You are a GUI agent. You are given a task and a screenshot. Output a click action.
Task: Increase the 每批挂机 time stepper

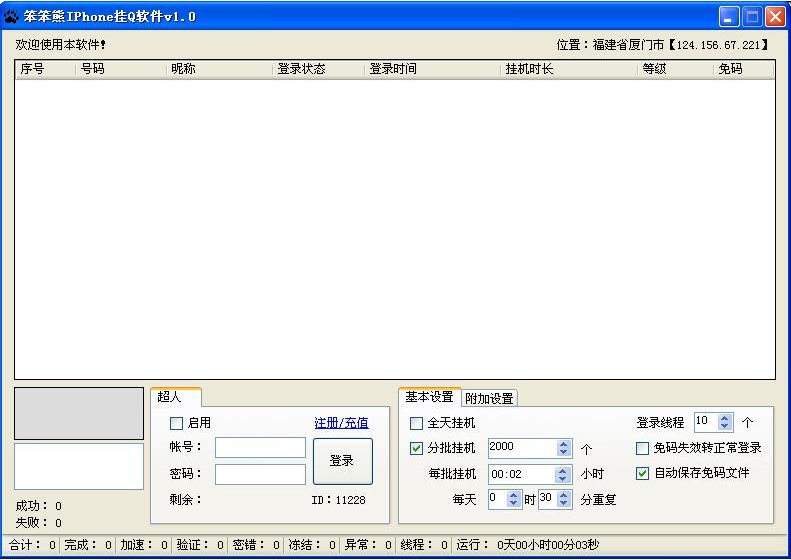(x=564, y=470)
